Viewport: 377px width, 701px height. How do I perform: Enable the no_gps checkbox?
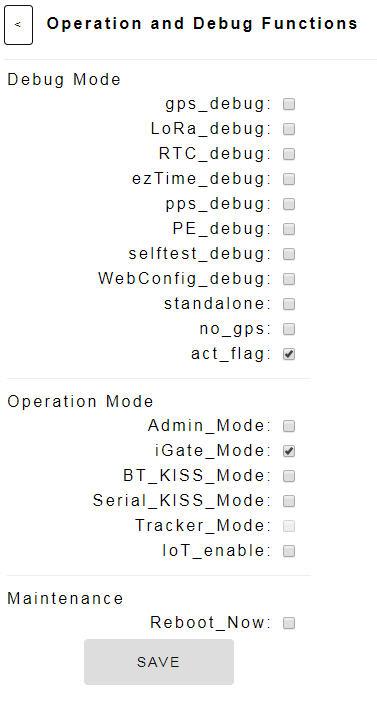(x=289, y=329)
